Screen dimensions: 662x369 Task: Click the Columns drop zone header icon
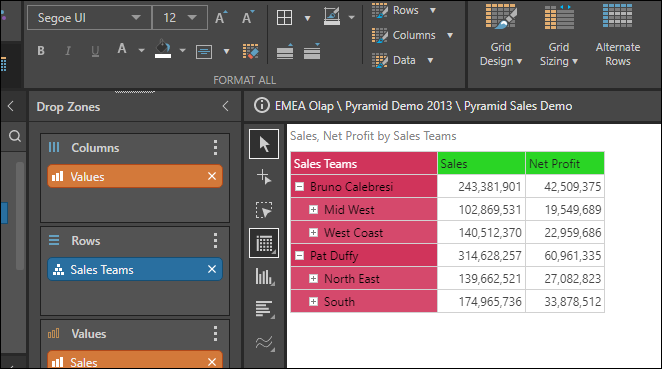point(54,147)
